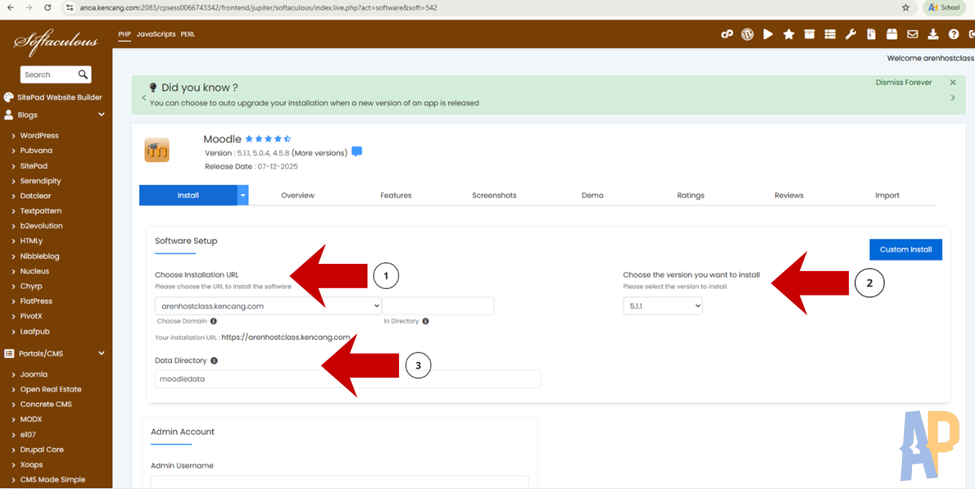975x489 pixels.
Task: Open WordPress manager icon in top bar
Action: pos(747,34)
